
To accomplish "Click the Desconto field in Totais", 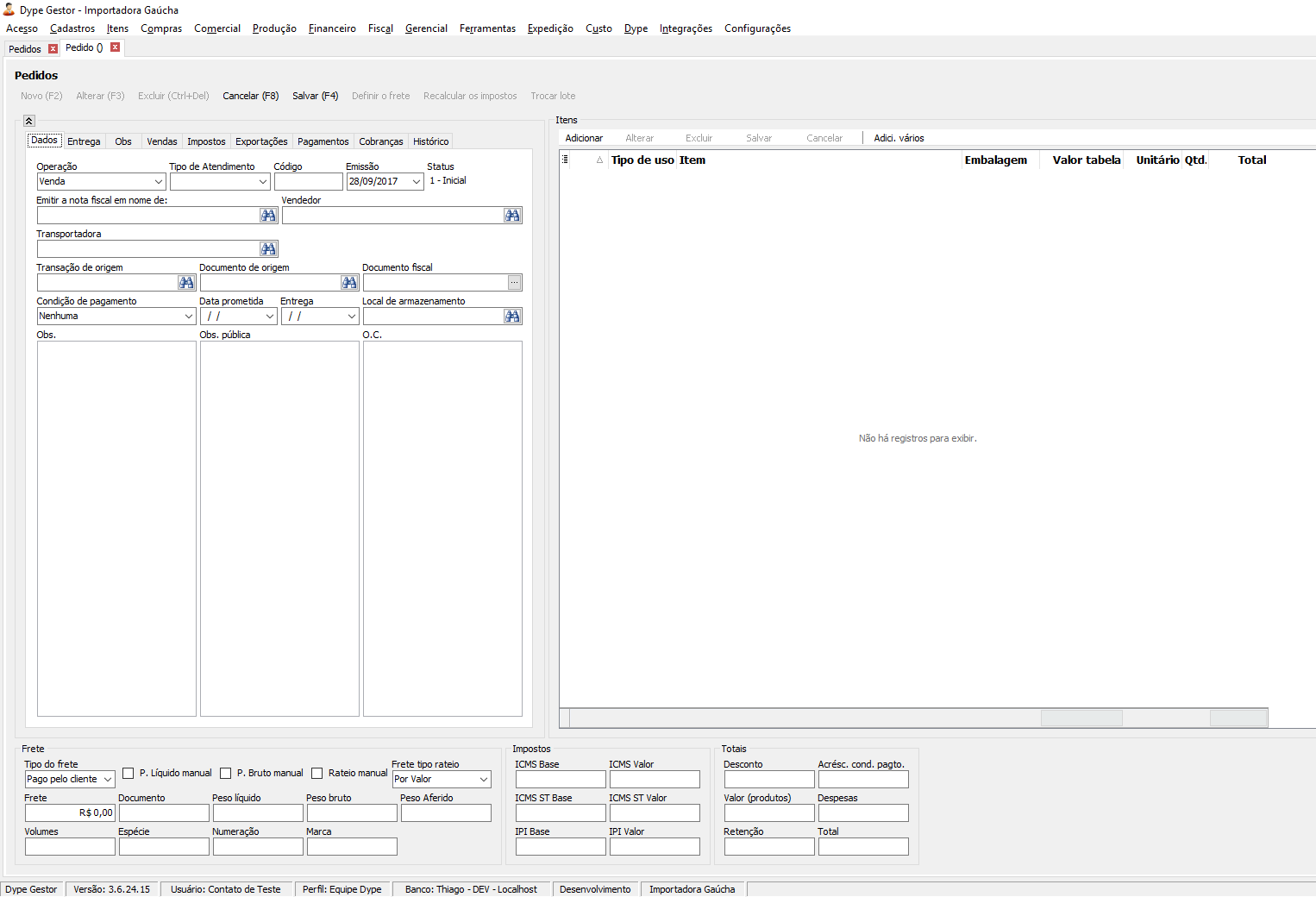I will (769, 780).
